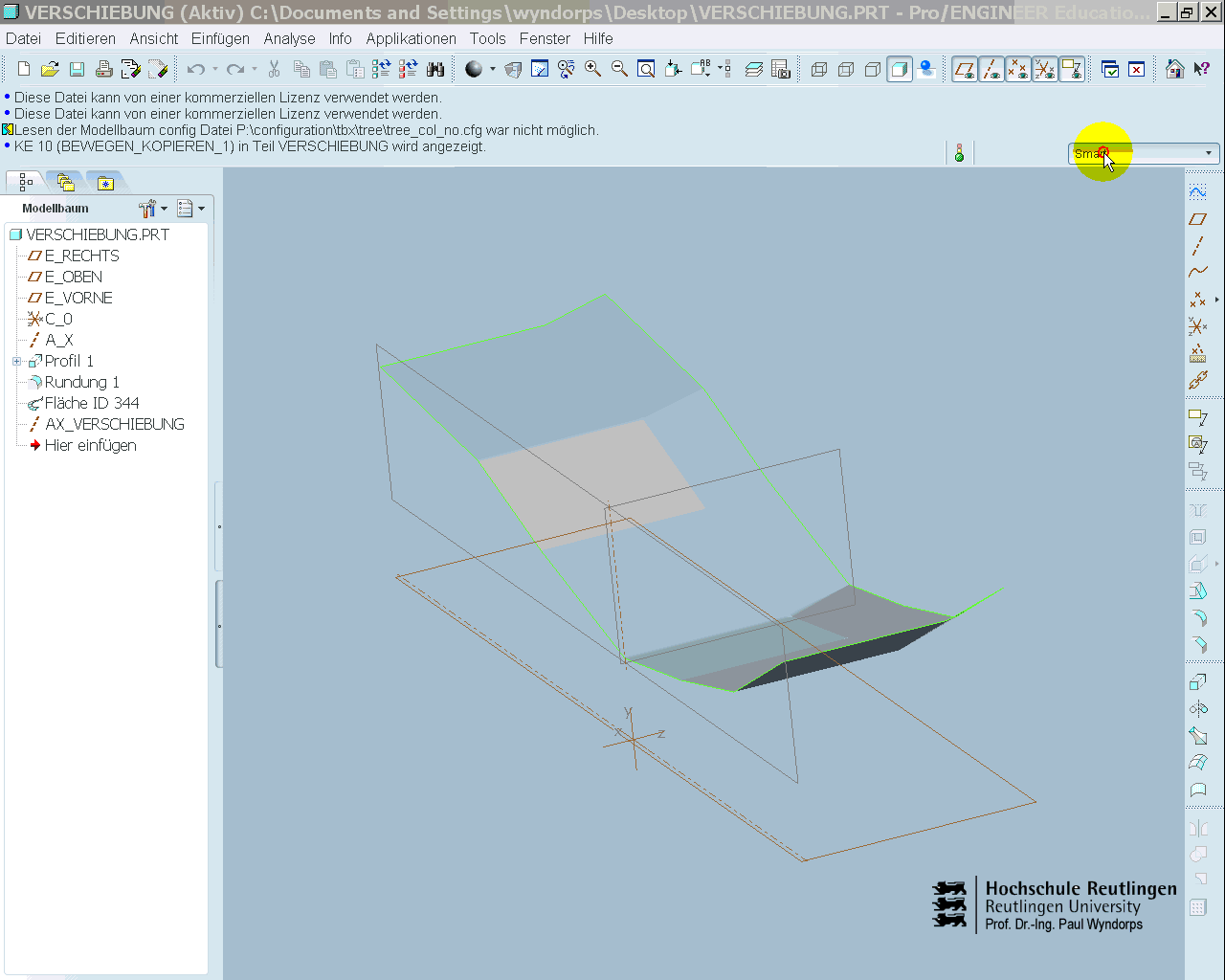Screen dimensions: 1225x980
Task: Select the datum curve tool
Action: 1197,273
